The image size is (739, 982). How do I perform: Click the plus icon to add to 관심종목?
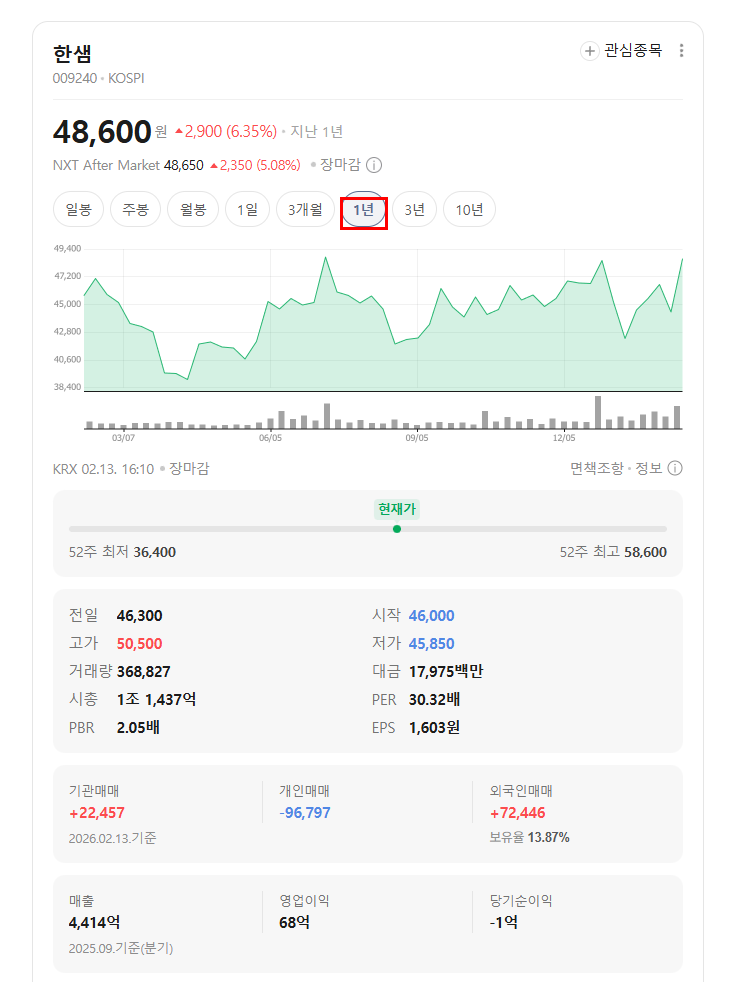(x=589, y=51)
